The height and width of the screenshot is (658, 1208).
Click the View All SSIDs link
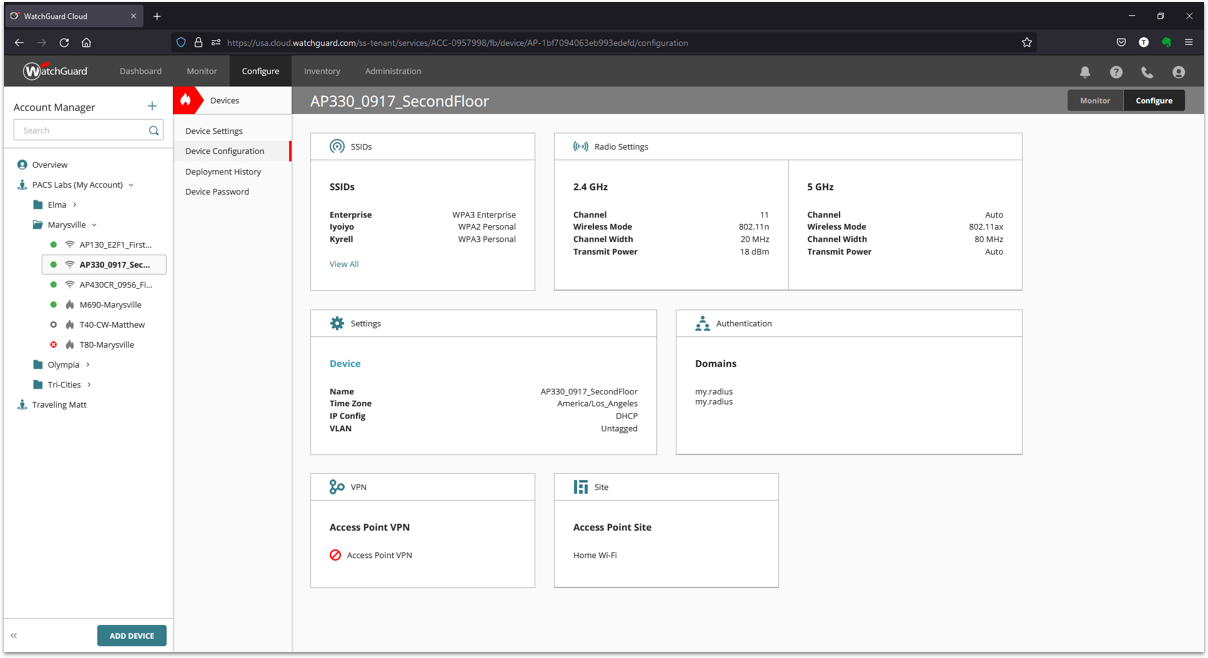click(x=344, y=264)
